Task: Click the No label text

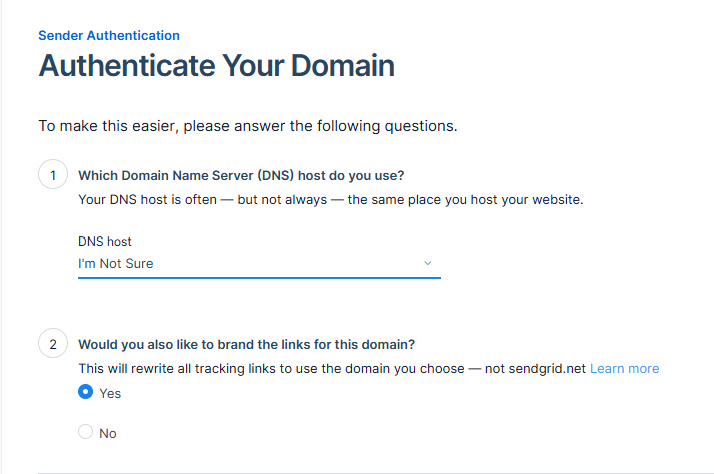Action: [108, 433]
